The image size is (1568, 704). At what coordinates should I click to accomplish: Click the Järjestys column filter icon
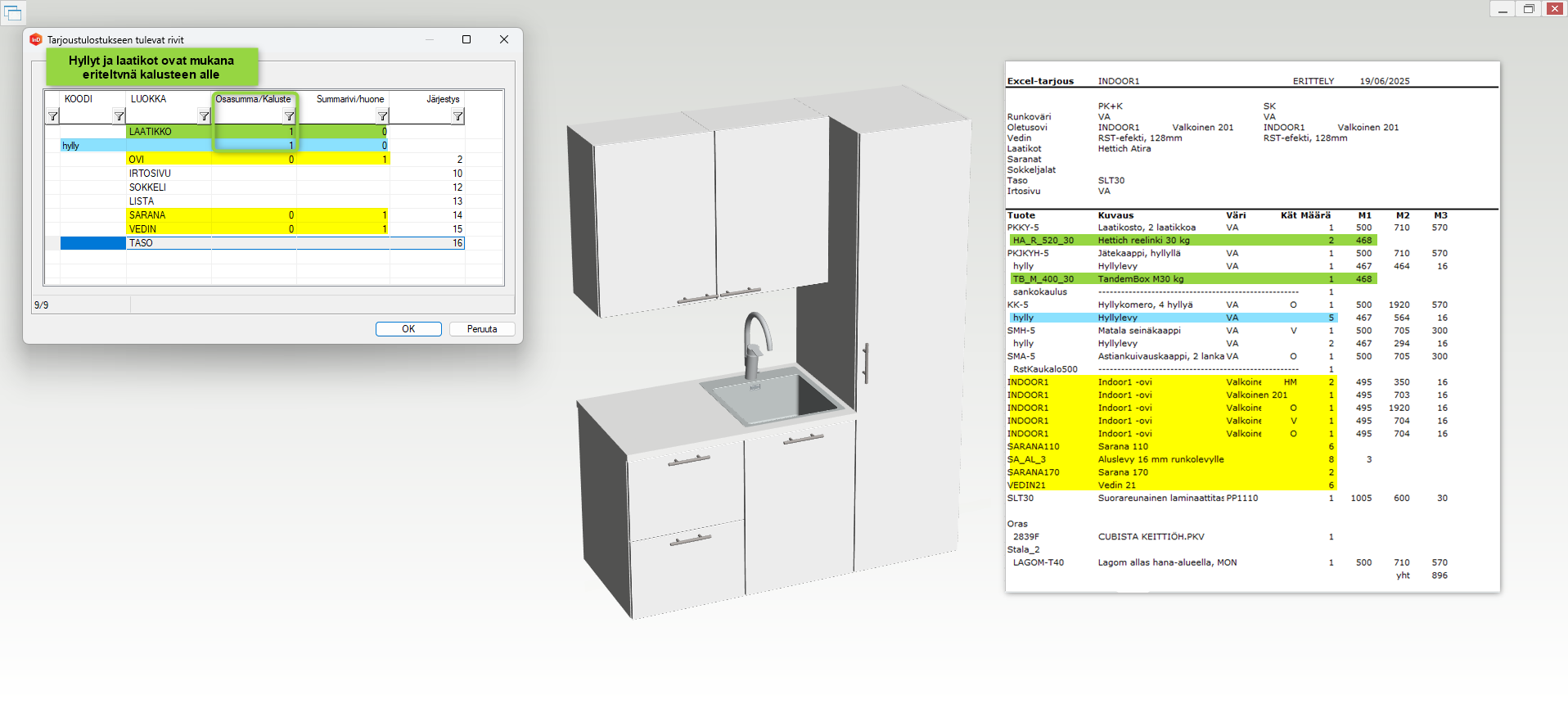pos(457,116)
